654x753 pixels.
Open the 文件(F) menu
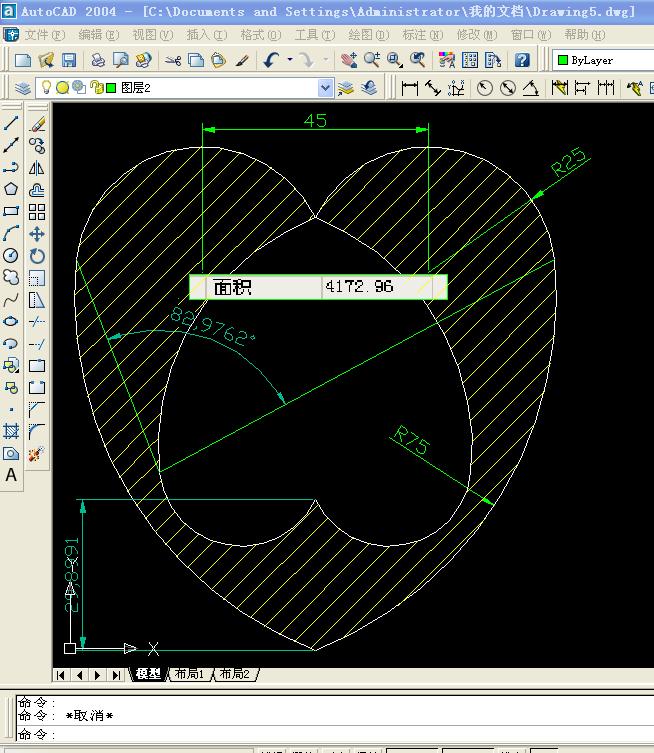[x=44, y=35]
